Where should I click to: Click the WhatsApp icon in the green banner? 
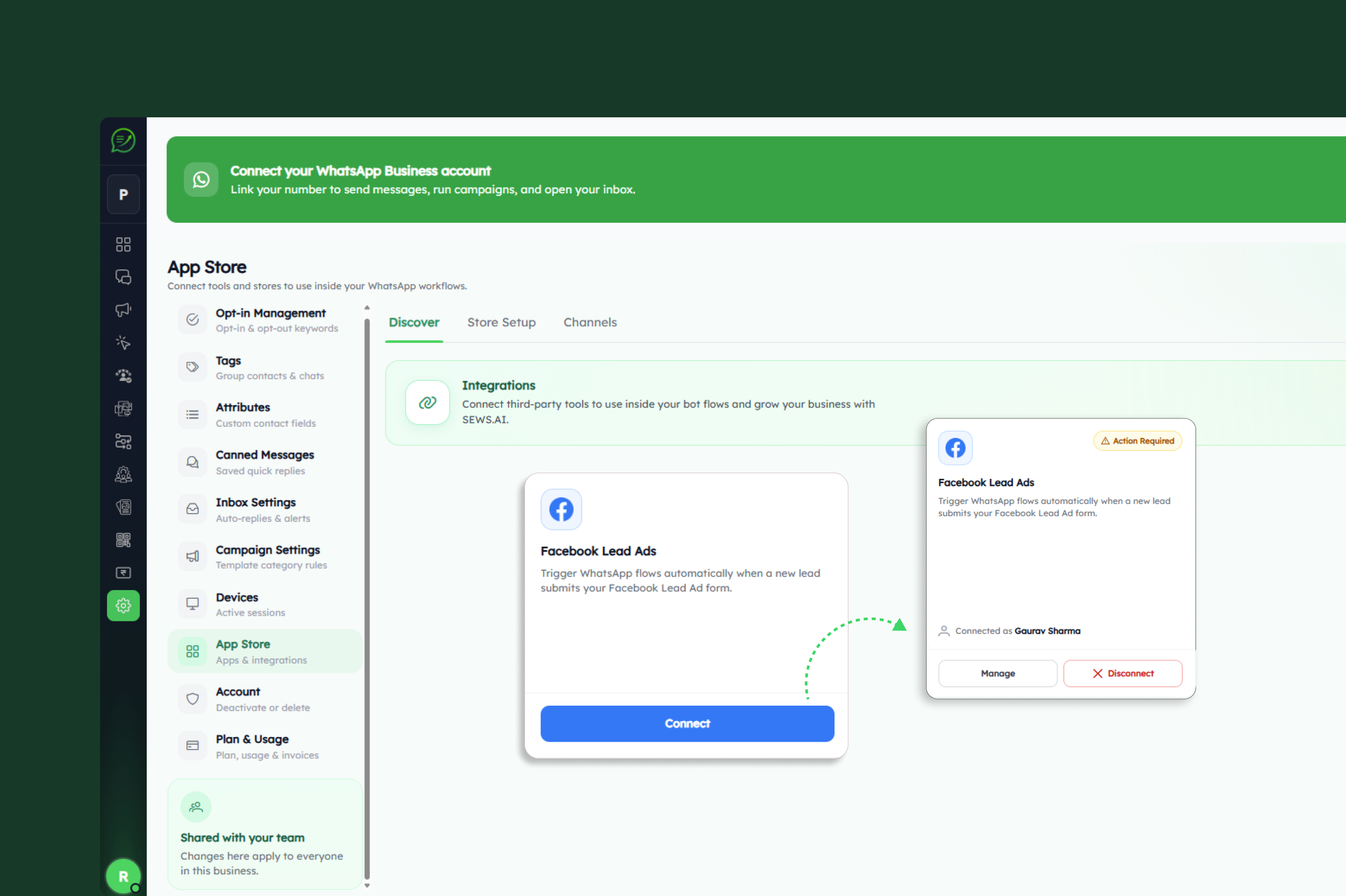pyautogui.click(x=201, y=180)
